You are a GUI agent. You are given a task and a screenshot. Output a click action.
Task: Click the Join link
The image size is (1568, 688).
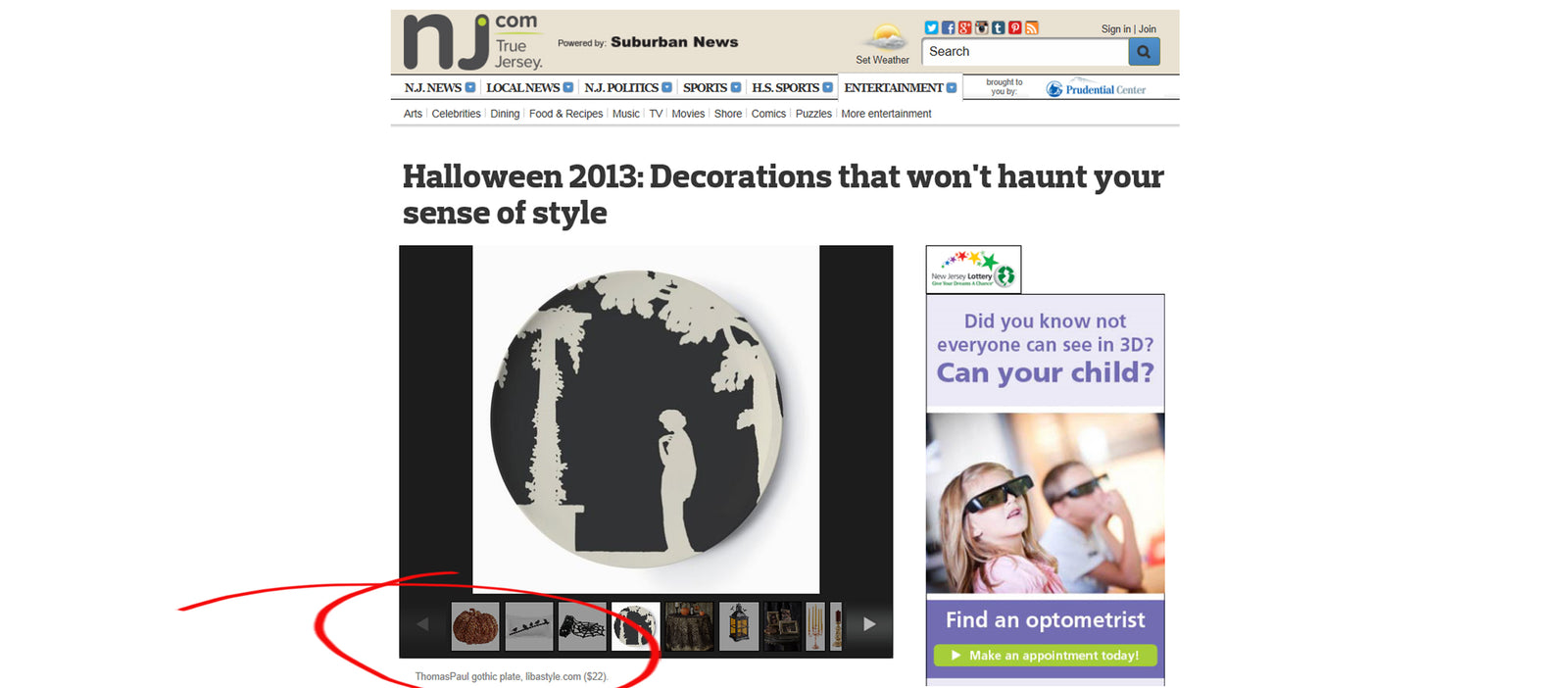[x=1148, y=29]
